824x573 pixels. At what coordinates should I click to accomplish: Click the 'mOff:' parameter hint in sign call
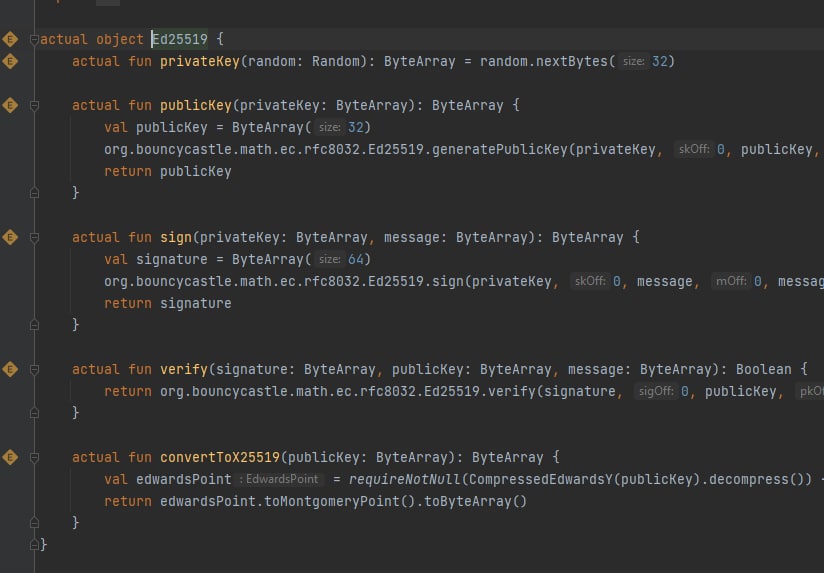(x=731, y=281)
